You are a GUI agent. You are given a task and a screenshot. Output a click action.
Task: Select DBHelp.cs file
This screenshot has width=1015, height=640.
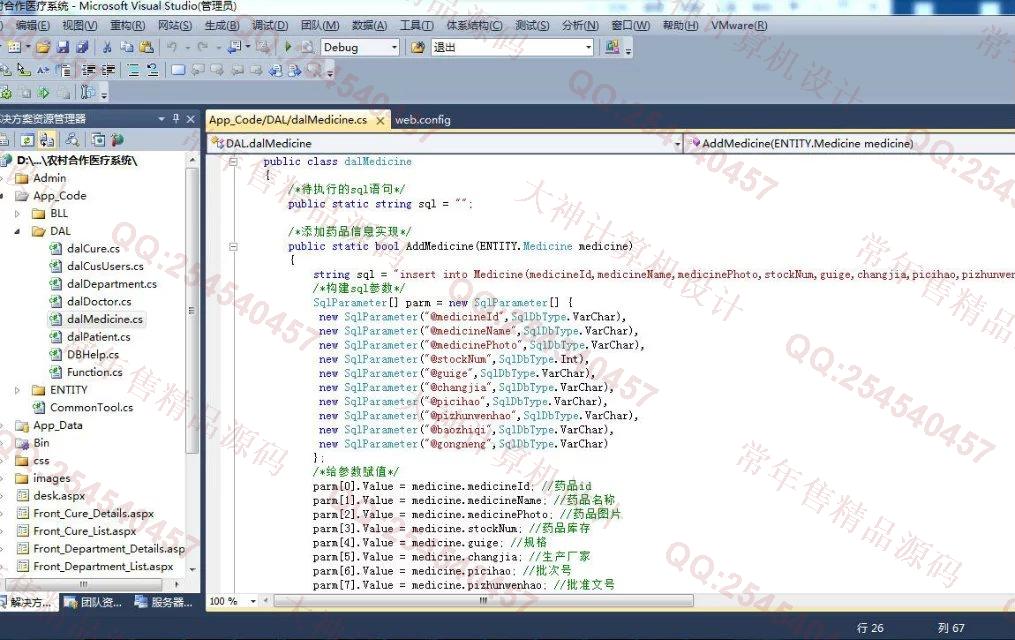[x=93, y=355]
